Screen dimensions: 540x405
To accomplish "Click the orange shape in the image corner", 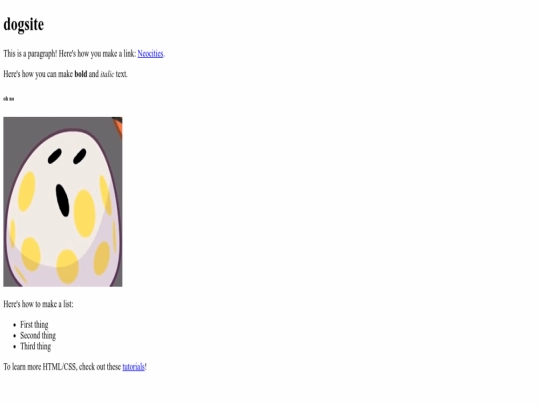I will tap(118, 127).
